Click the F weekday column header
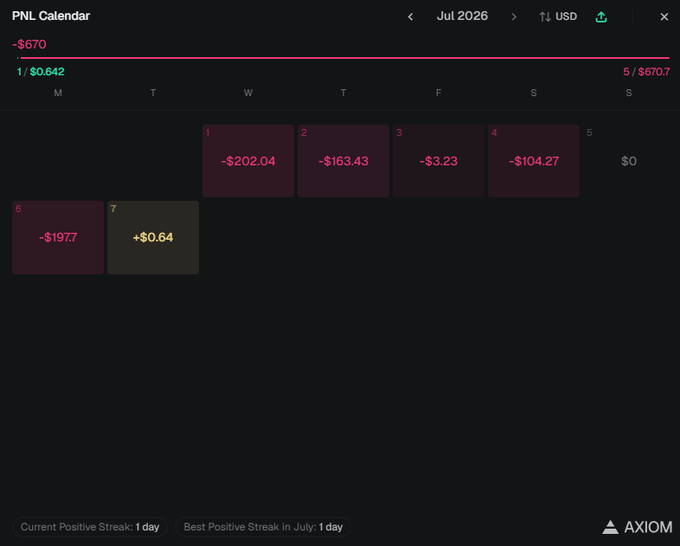 (x=438, y=93)
